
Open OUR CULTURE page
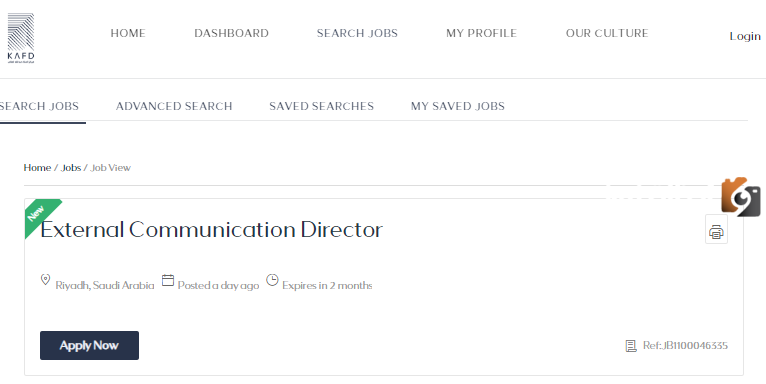tap(607, 33)
